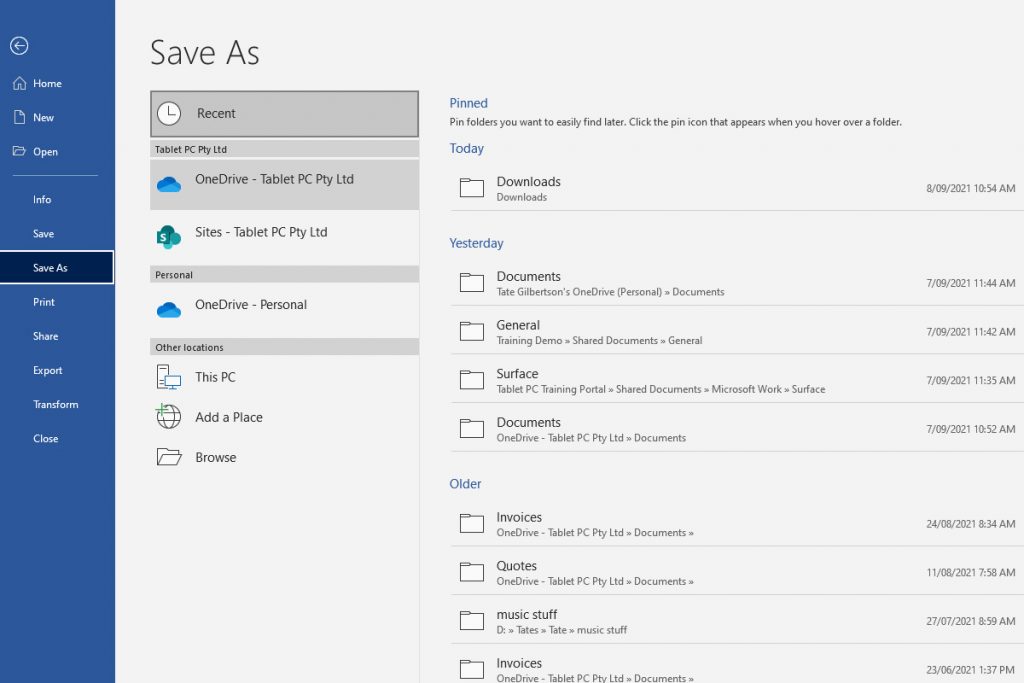Choose Sites - Tablet PC Pty Ltd location

(284, 237)
